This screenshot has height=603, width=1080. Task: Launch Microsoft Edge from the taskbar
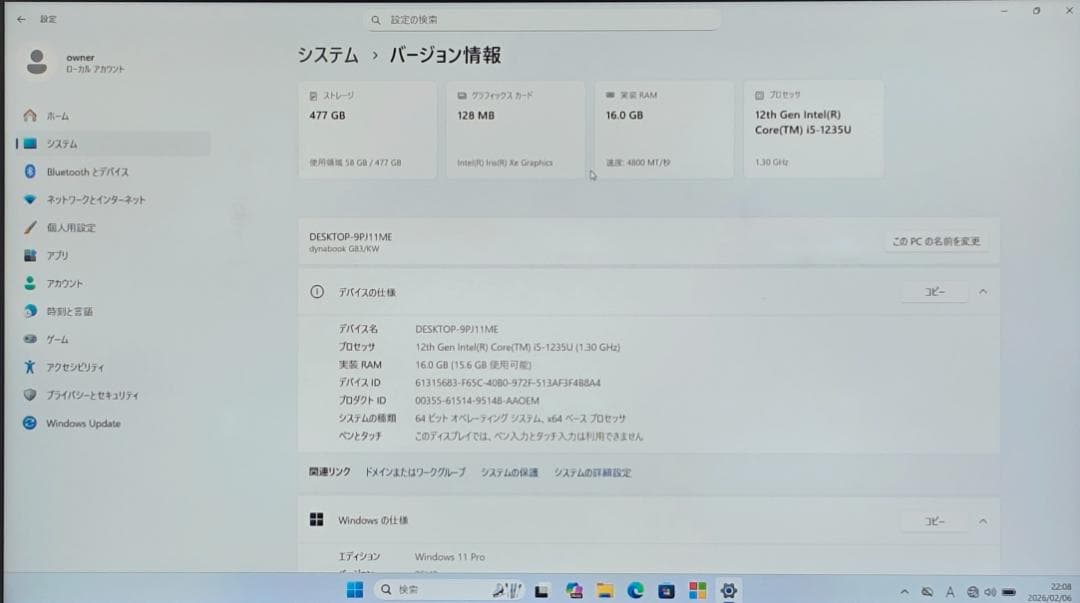[635, 590]
